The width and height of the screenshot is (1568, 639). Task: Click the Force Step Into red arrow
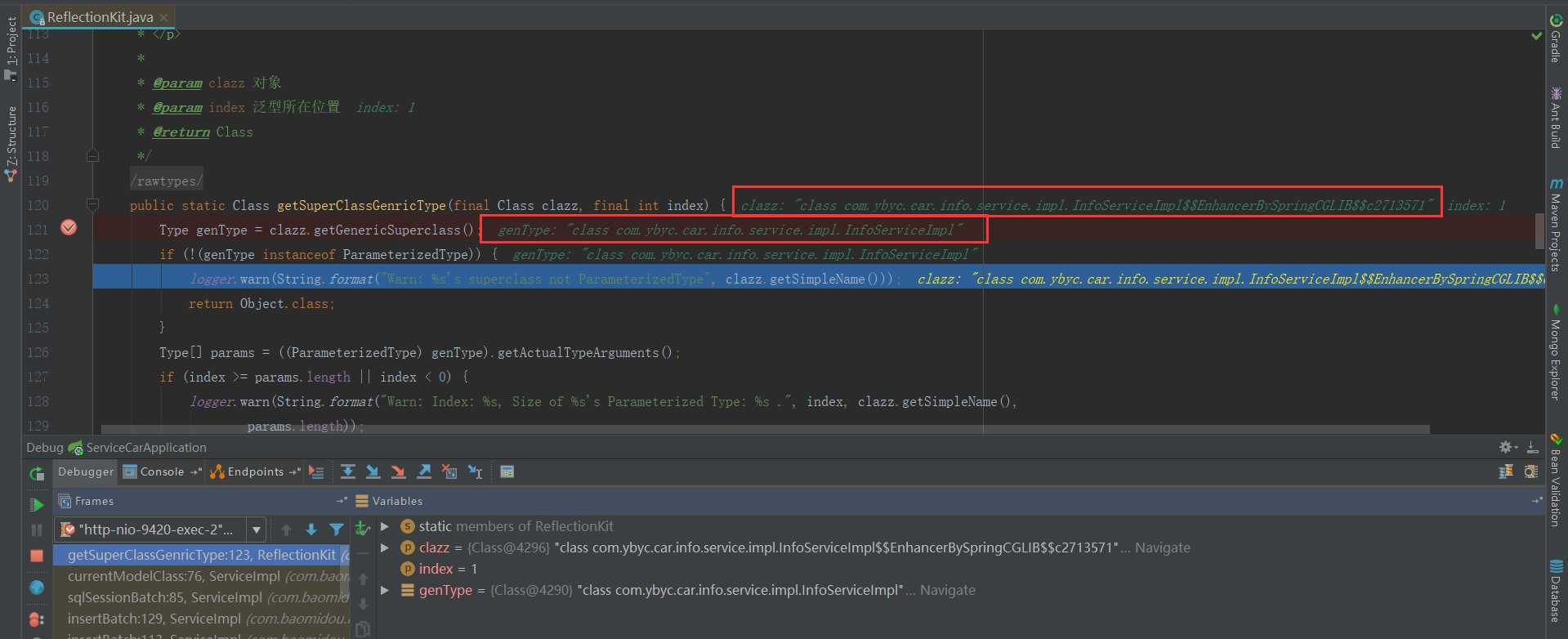[x=399, y=471]
